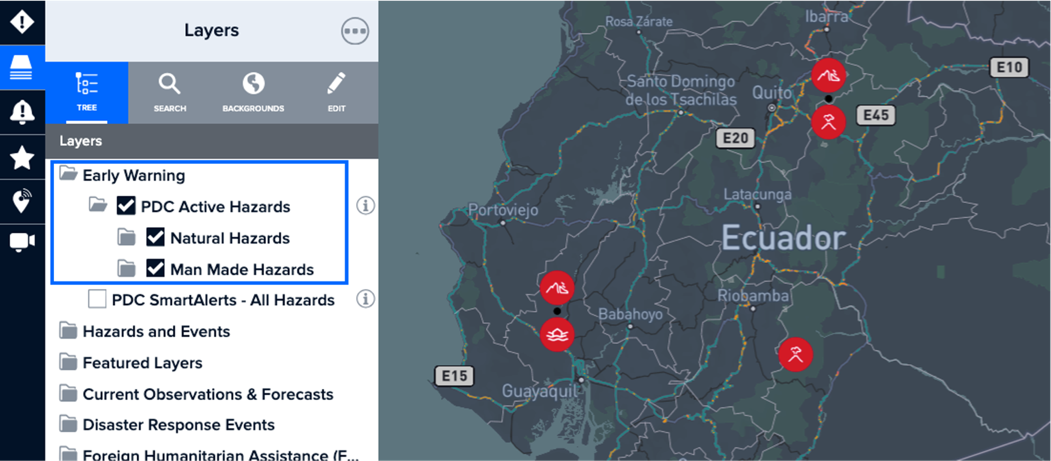
Task: Select the Featured Layers label
Action: (142, 363)
